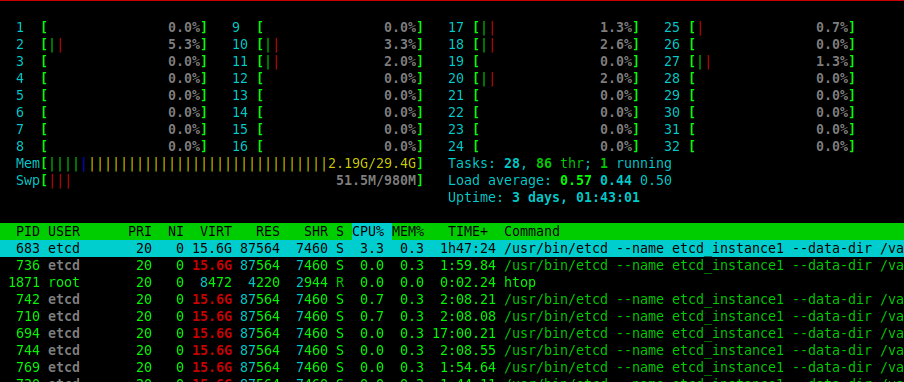904x382 pixels.
Task: Click the Uptime line
Action: (x=544, y=198)
